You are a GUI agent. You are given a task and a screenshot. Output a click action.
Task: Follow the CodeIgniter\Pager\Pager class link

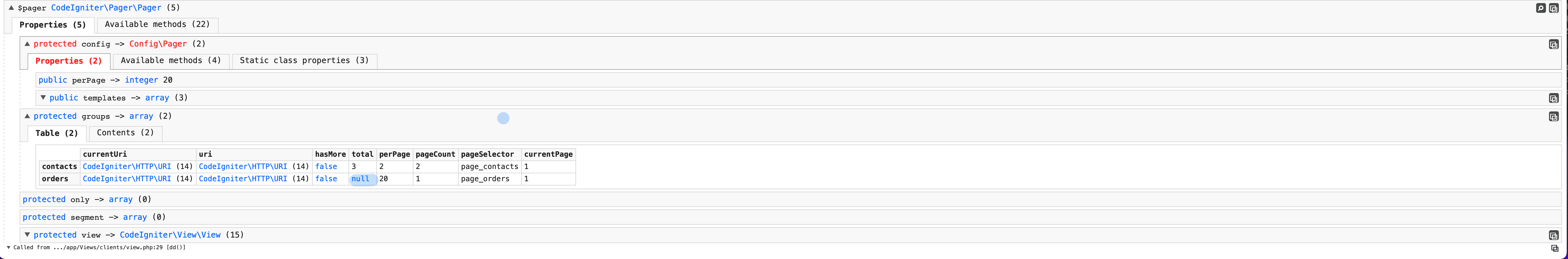coord(105,7)
